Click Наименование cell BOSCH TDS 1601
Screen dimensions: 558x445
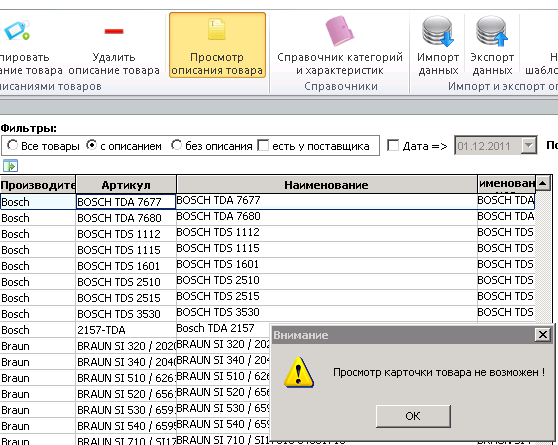pyautogui.click(x=326, y=266)
